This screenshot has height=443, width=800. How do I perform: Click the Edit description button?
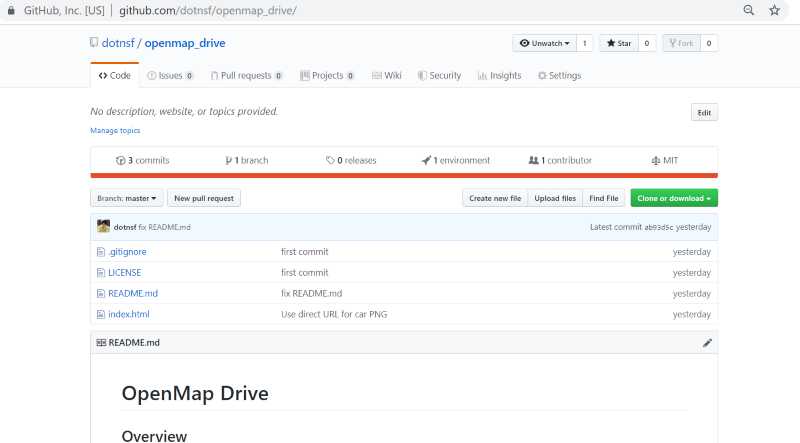point(704,113)
